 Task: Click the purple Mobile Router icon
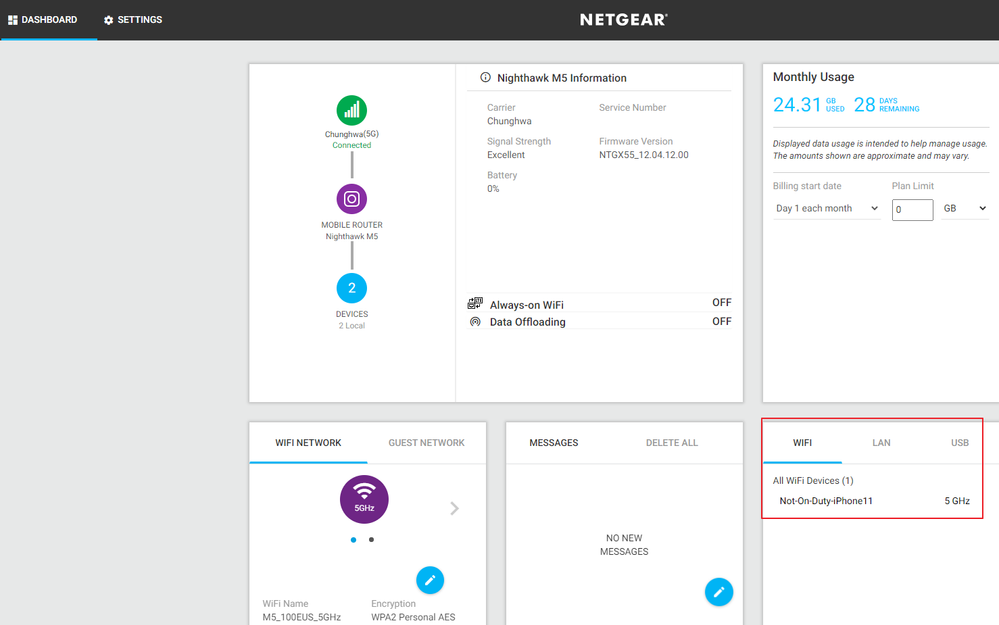click(x=352, y=199)
